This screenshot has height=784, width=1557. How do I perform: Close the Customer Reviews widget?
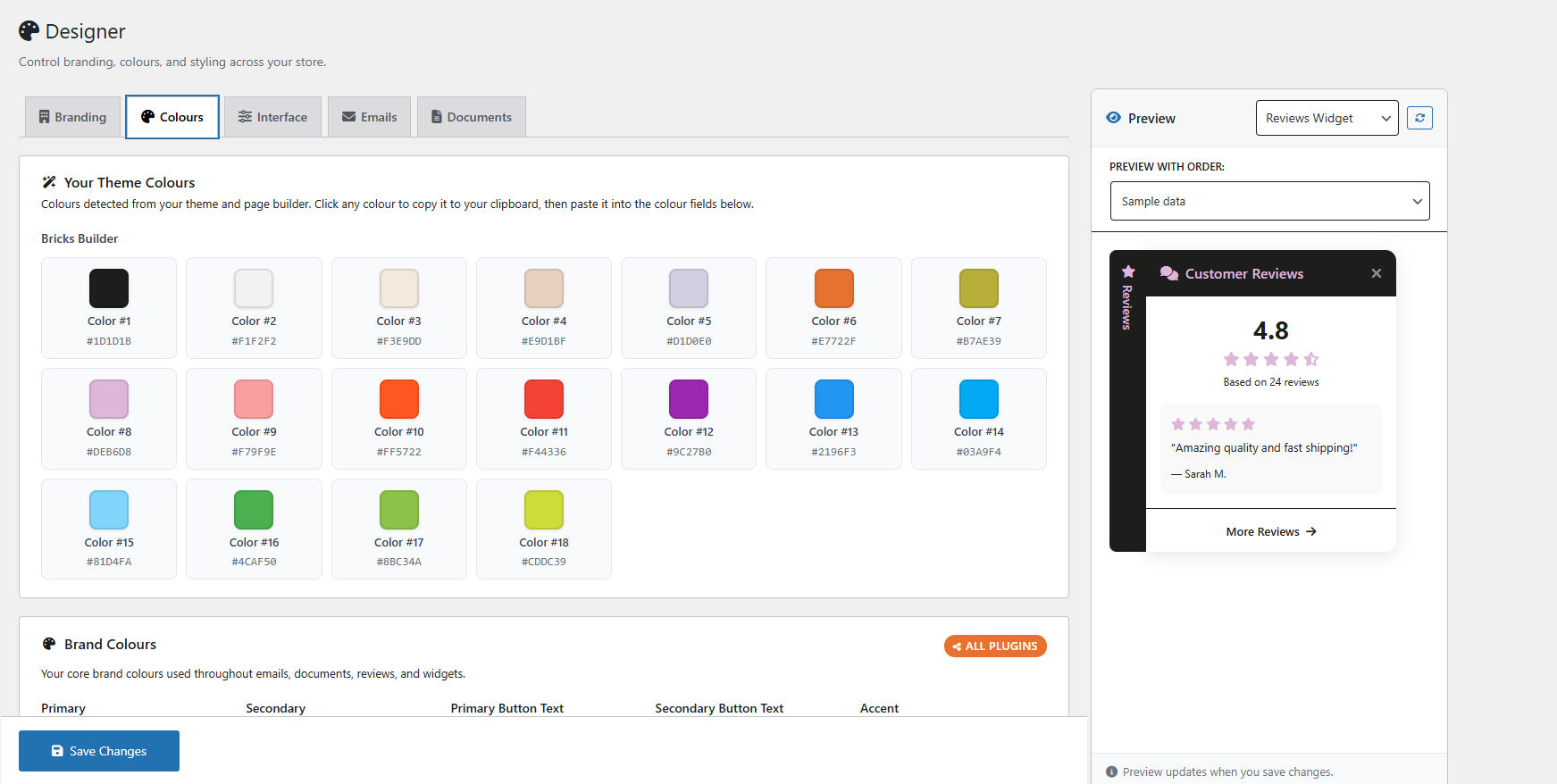click(x=1376, y=273)
